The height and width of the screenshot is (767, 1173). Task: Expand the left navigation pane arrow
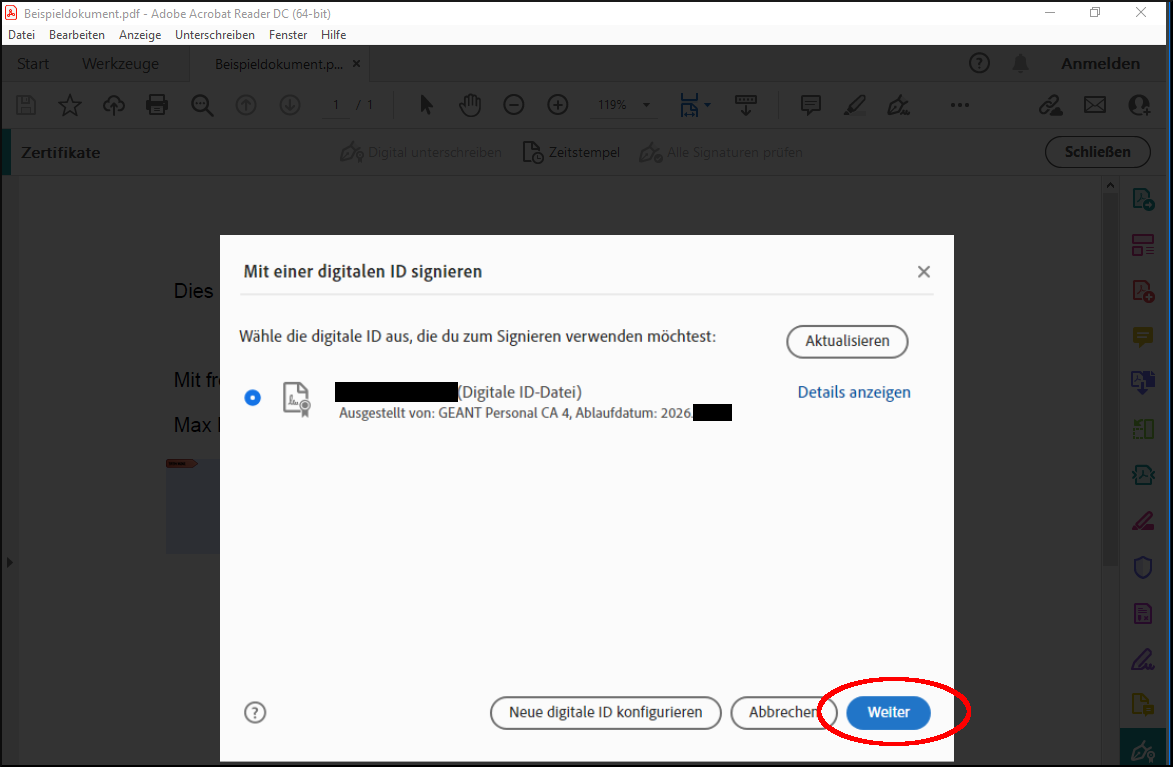click(x=10, y=562)
